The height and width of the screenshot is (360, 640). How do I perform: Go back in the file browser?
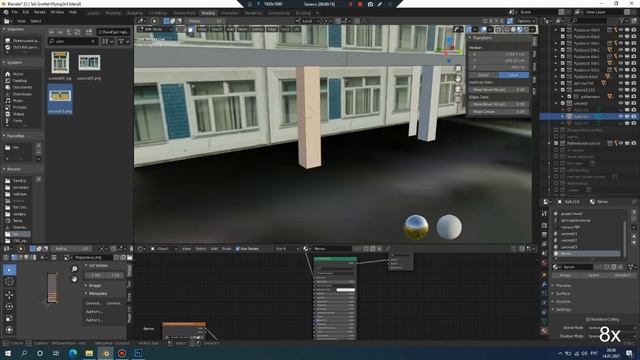[x=51, y=32]
